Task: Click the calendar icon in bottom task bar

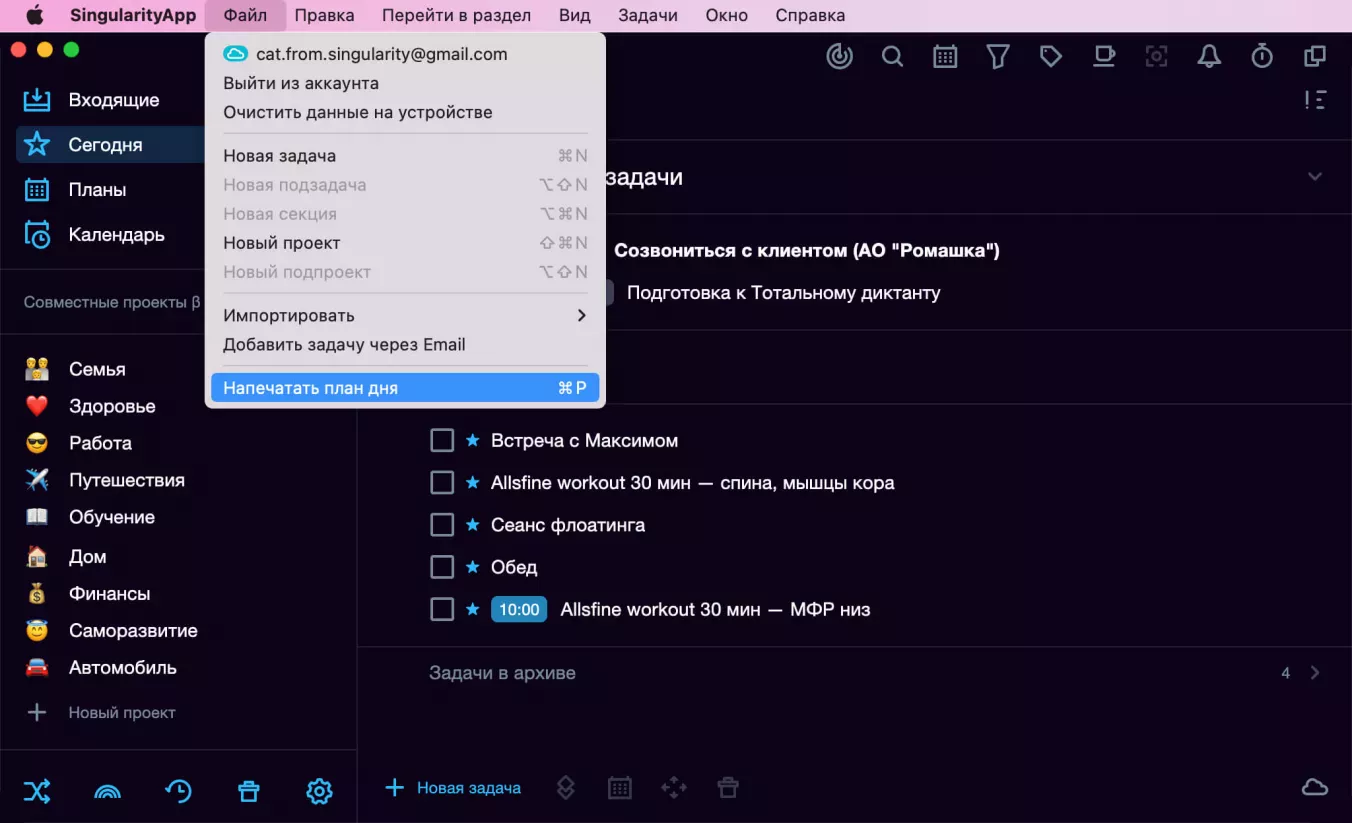Action: pos(620,788)
